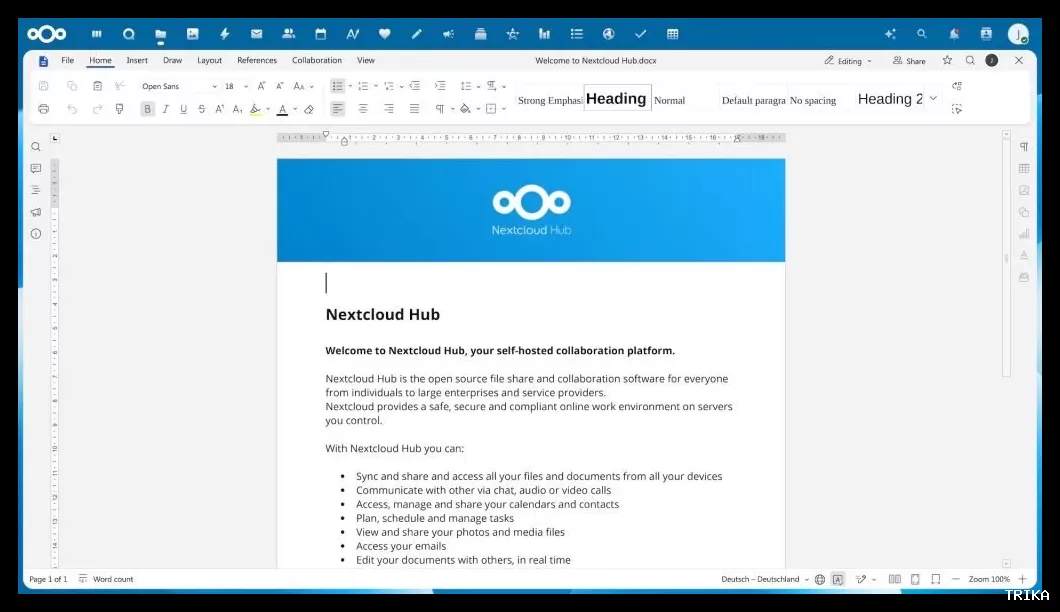Switch to the Layout tab
The image size is (1060, 612).
click(x=210, y=60)
